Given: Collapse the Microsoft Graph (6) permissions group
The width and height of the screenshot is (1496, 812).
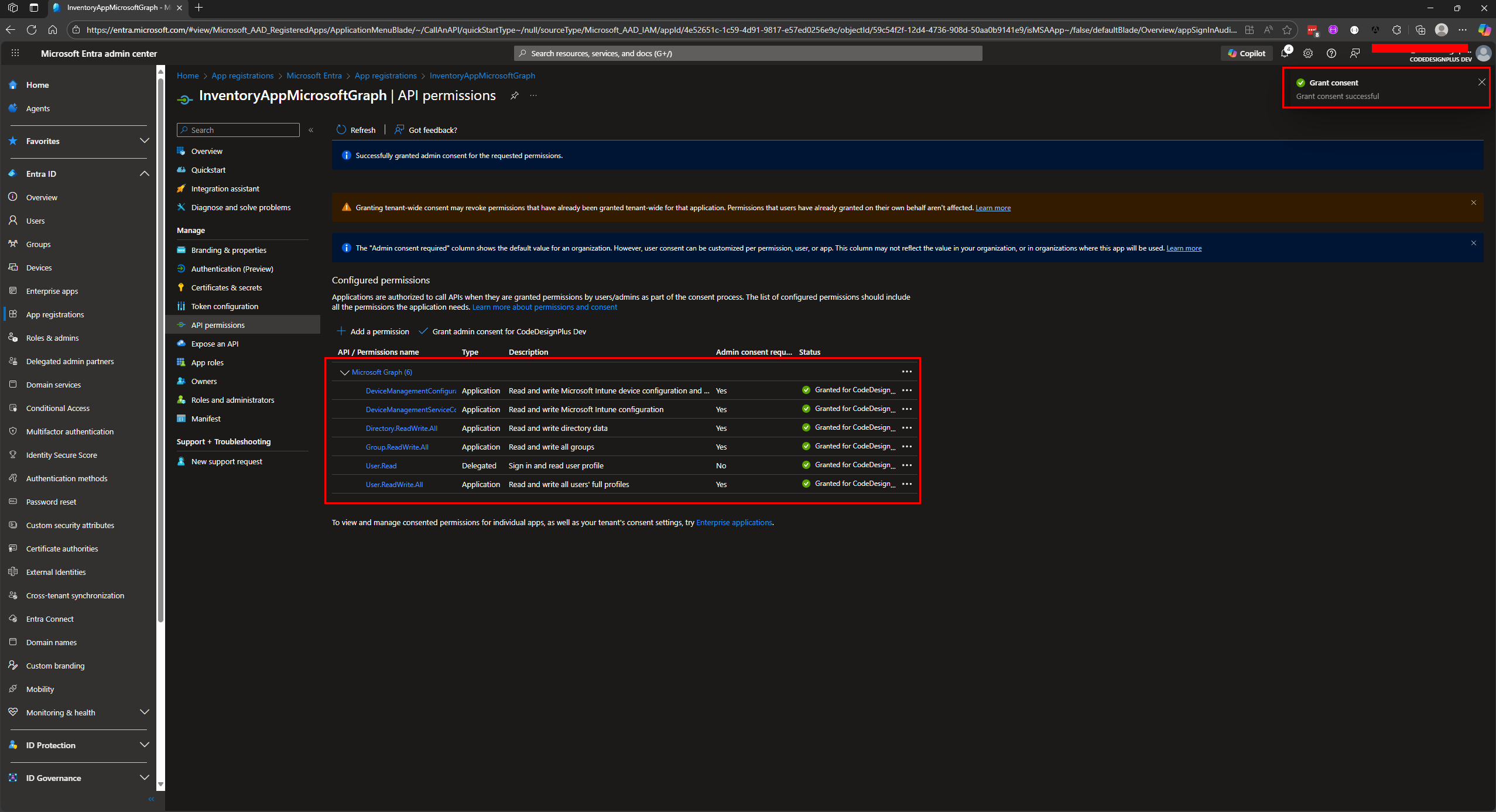Looking at the screenshot, I should pyautogui.click(x=344, y=372).
